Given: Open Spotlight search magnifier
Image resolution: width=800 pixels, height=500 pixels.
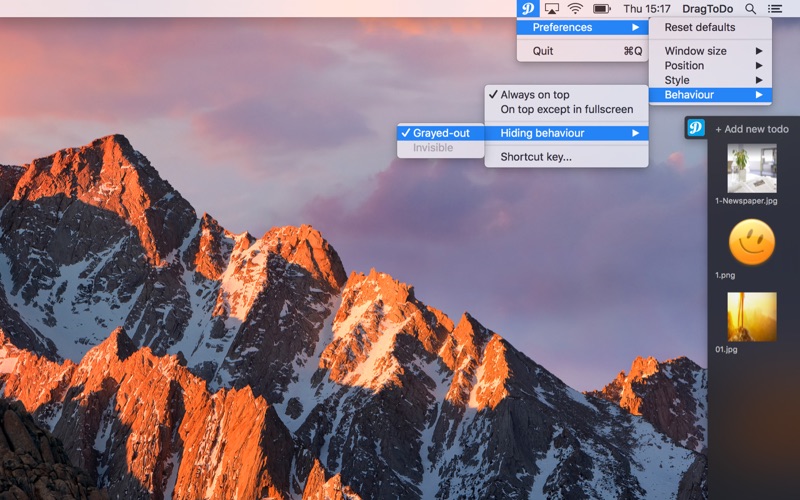Looking at the screenshot, I should click(750, 9).
